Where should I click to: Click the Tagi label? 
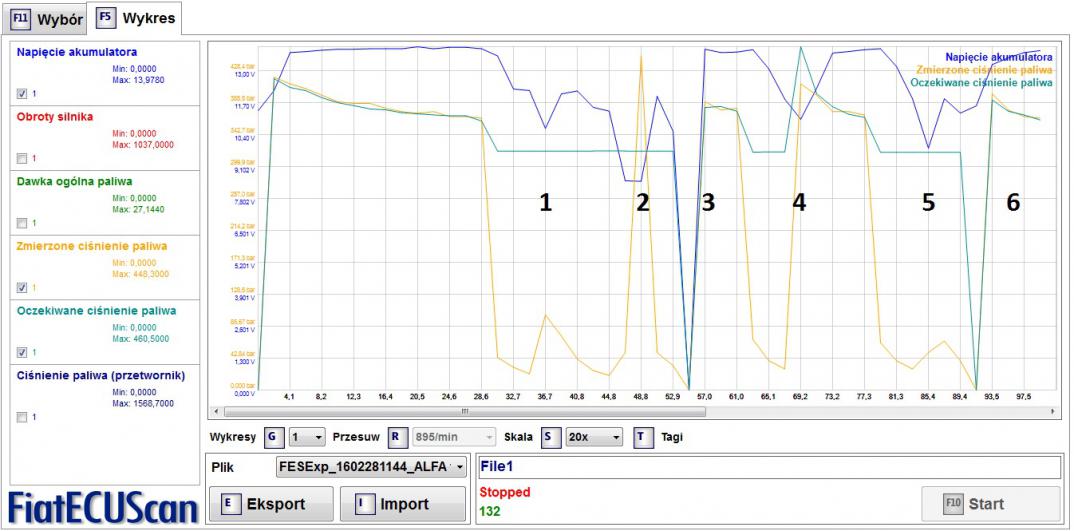(x=672, y=436)
